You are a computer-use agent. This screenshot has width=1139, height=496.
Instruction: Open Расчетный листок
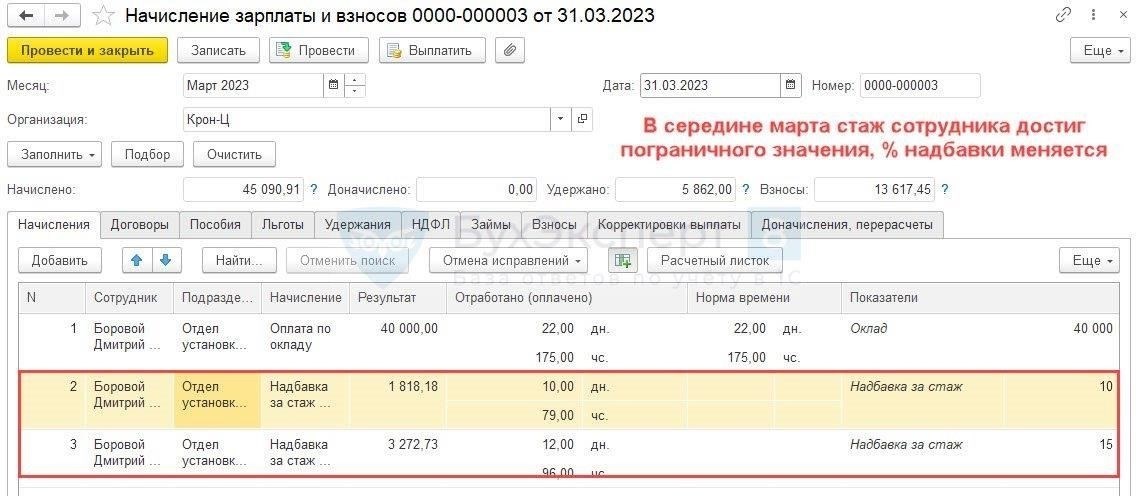tap(715, 261)
